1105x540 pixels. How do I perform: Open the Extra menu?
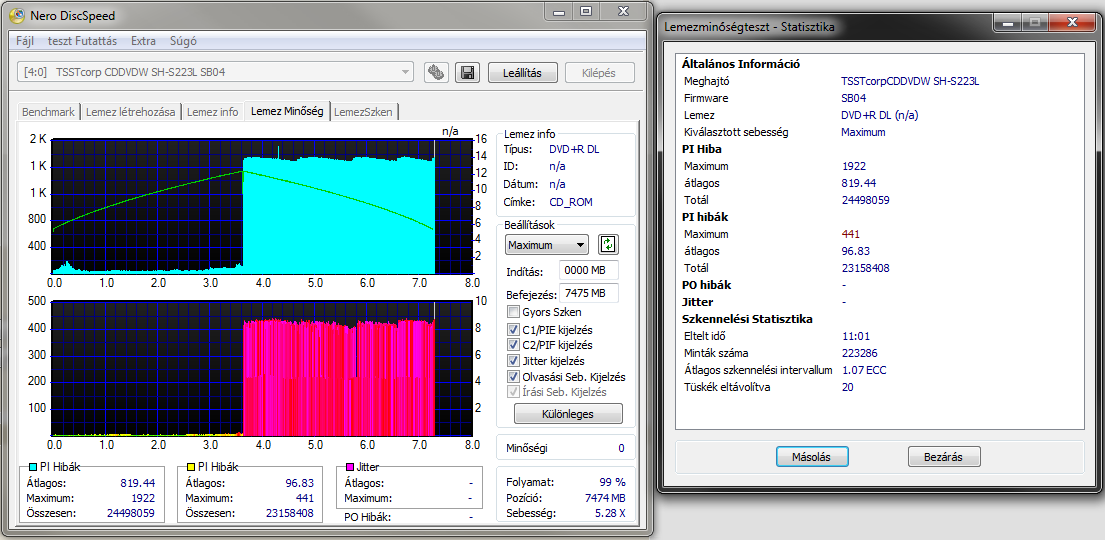[143, 41]
